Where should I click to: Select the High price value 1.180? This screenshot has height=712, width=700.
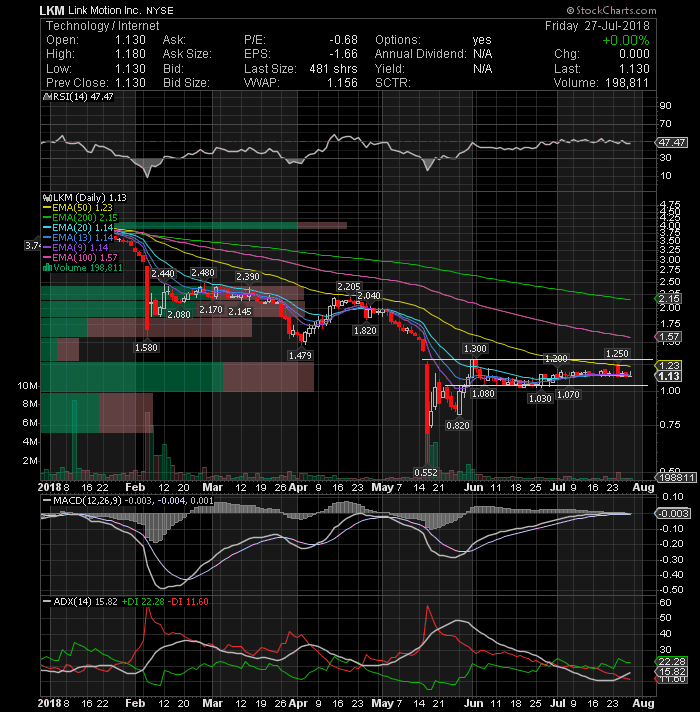(x=130, y=54)
